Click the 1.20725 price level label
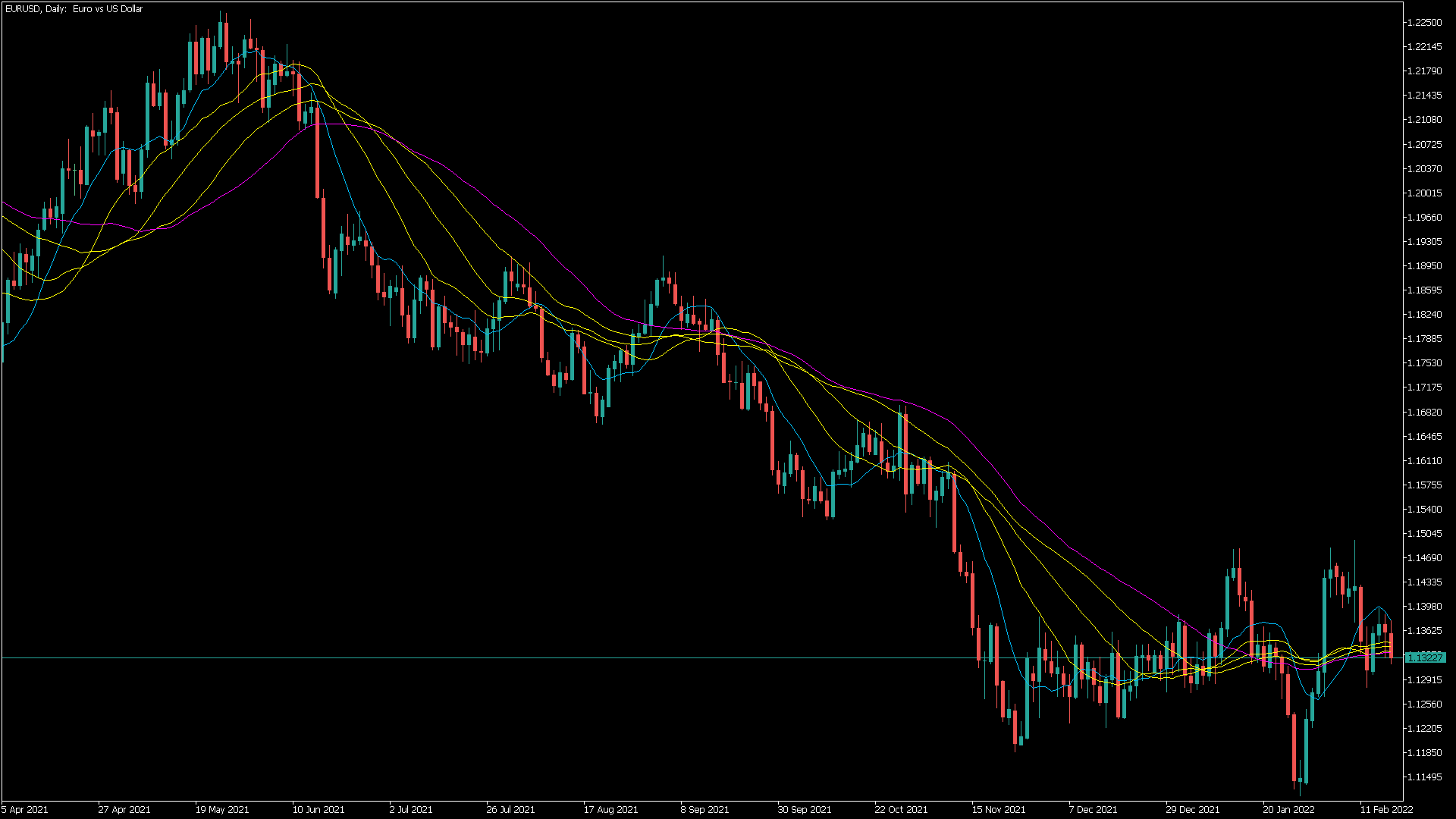This screenshot has width=1456, height=819. 1424,144
